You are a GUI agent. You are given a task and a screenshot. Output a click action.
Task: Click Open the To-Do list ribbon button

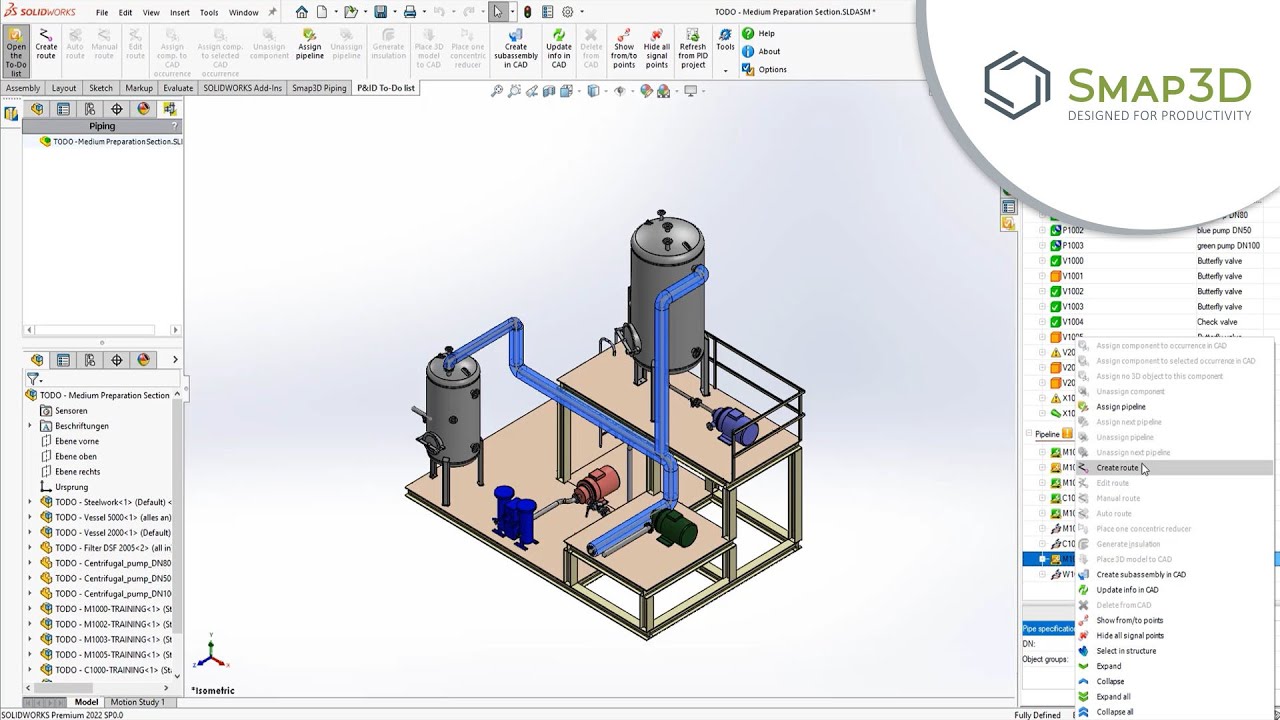16,52
